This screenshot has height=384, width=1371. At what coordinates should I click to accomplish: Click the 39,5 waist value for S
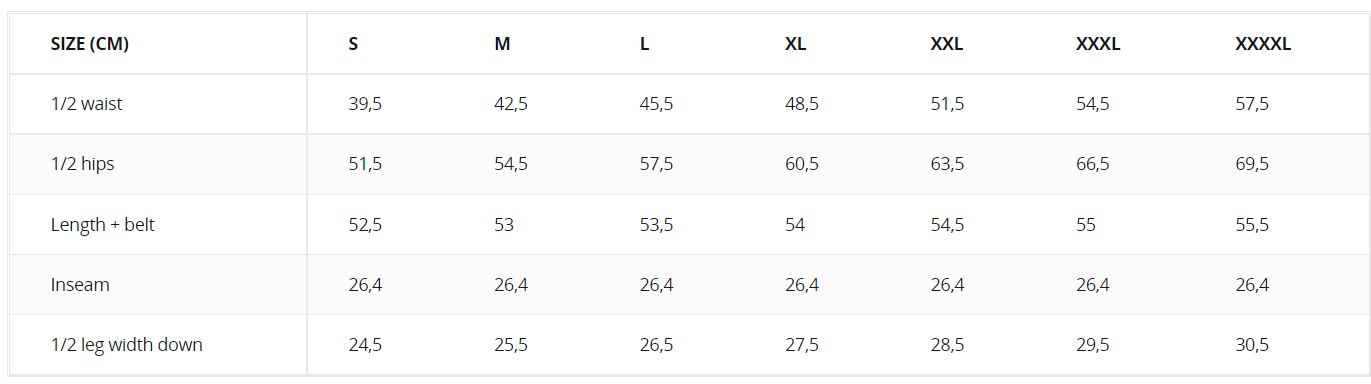[366, 104]
